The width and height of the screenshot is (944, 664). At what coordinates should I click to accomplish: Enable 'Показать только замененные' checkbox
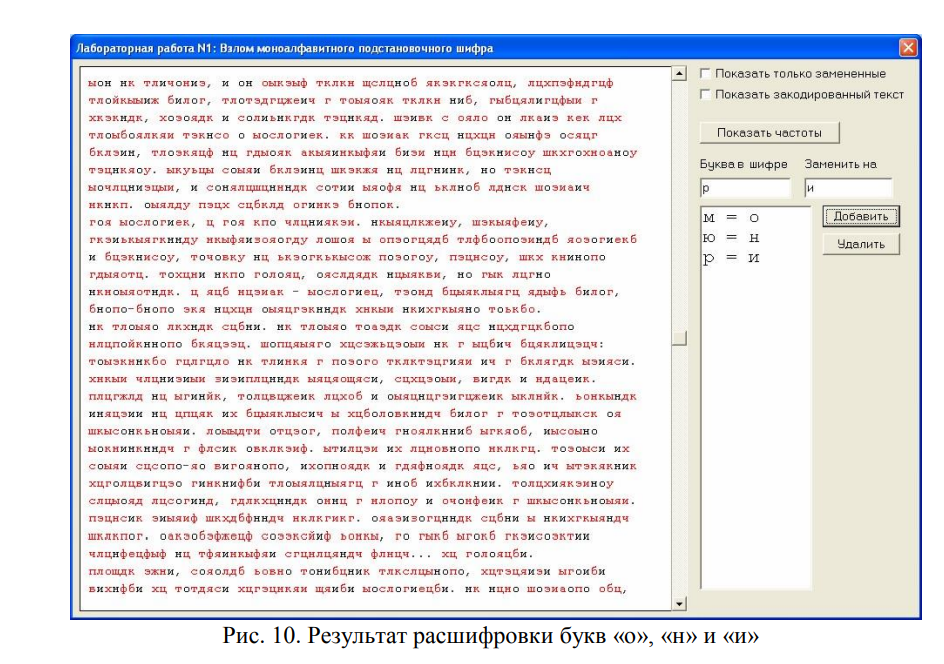coord(707,74)
